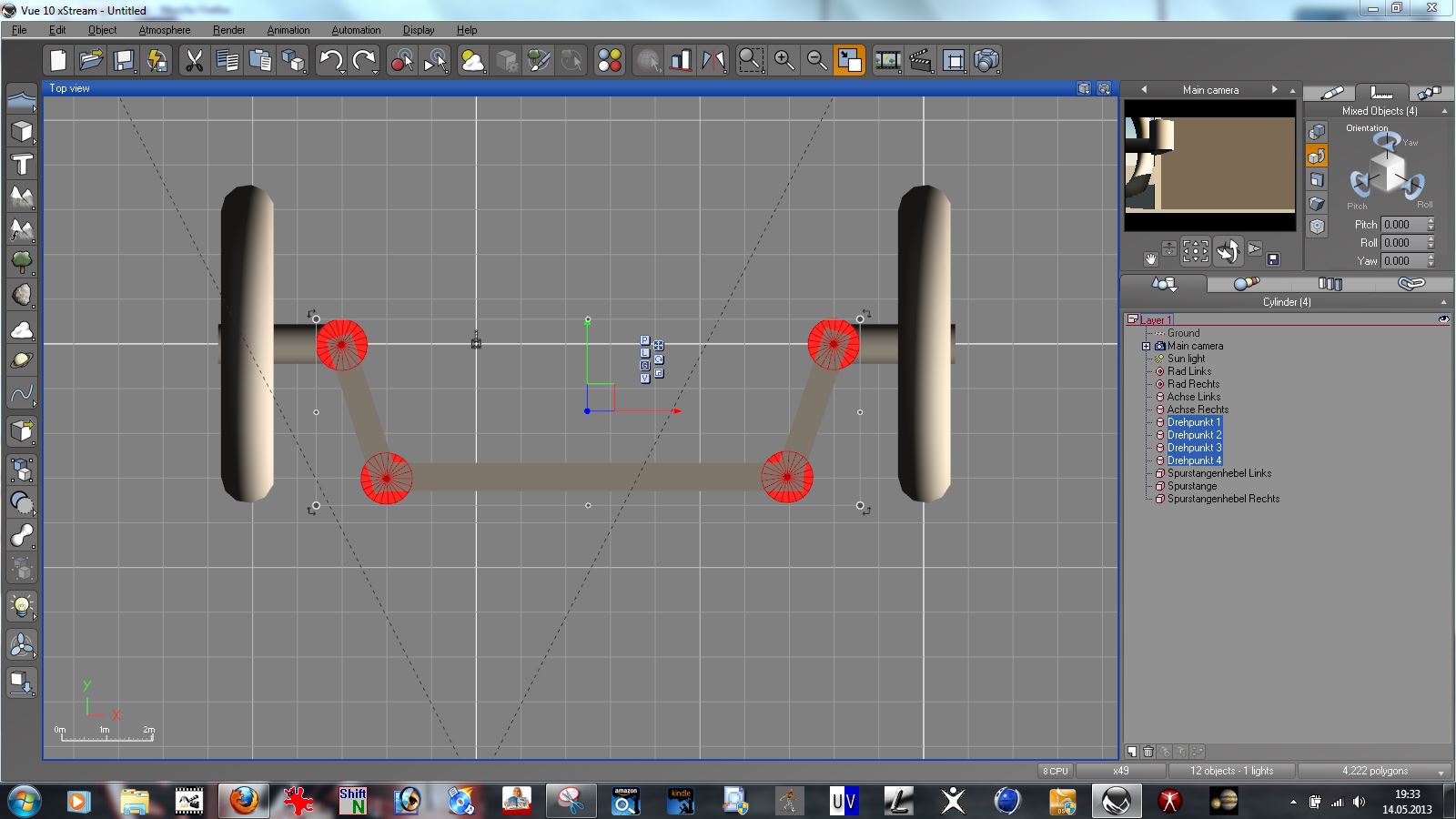
Task: Open the Atmosphere editor sun-cloud icon
Action: click(x=472, y=61)
